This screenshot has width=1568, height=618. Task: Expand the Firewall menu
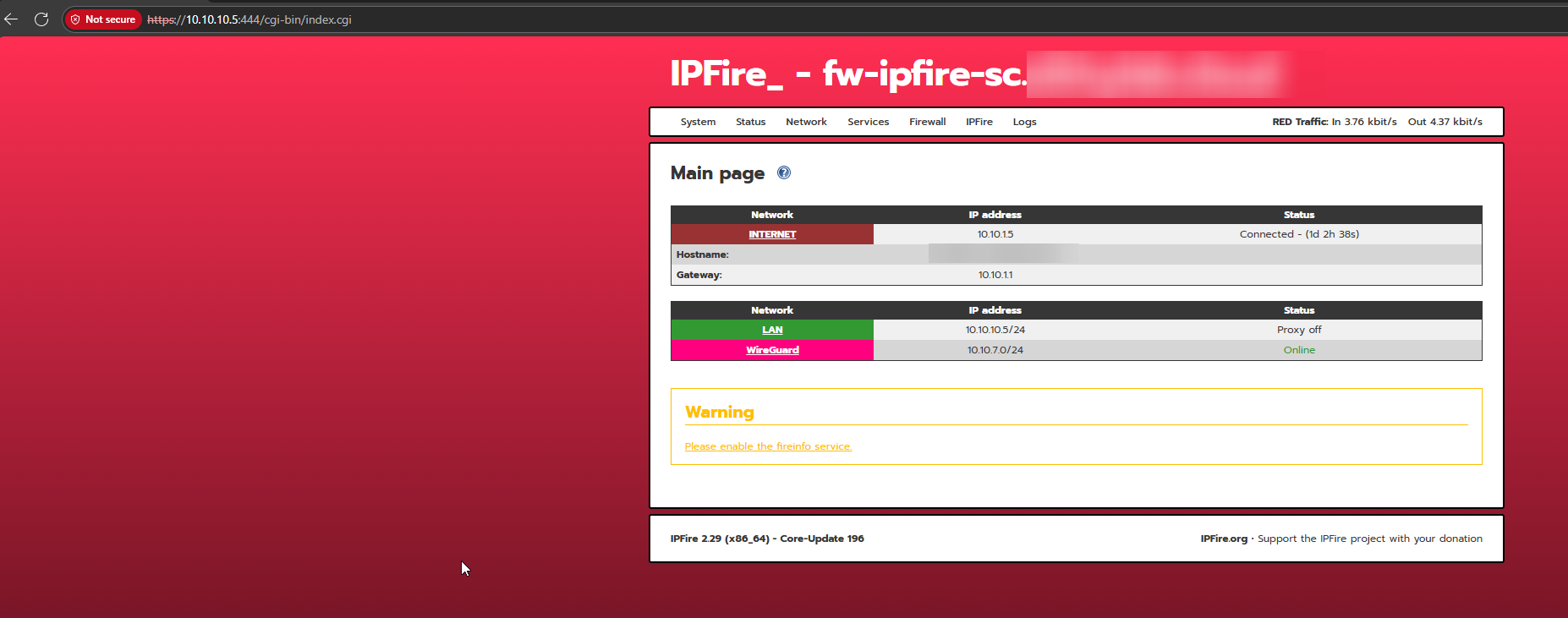click(927, 122)
